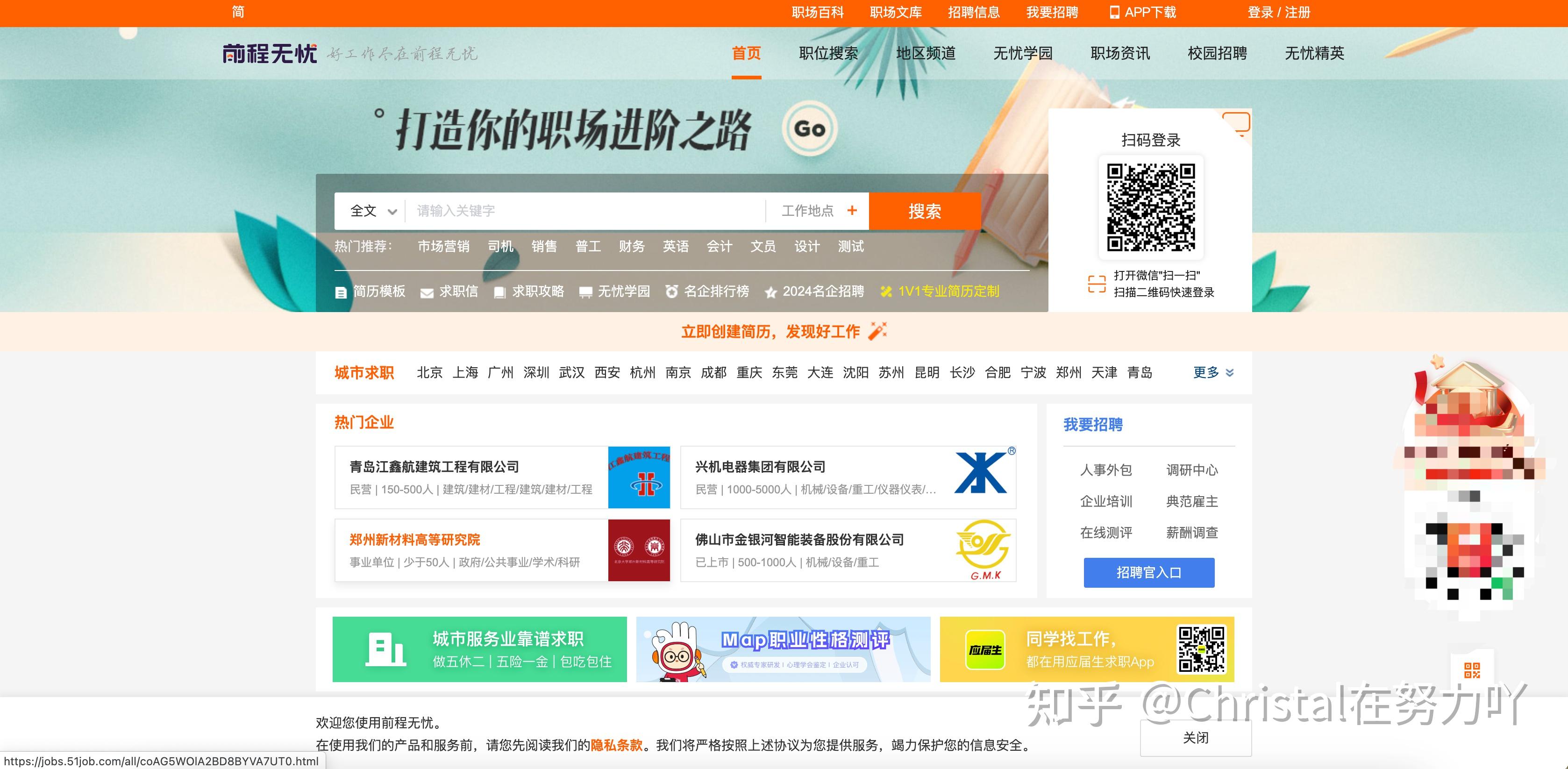
Task: Click the plus icon next to 工作地点
Action: [x=852, y=210]
